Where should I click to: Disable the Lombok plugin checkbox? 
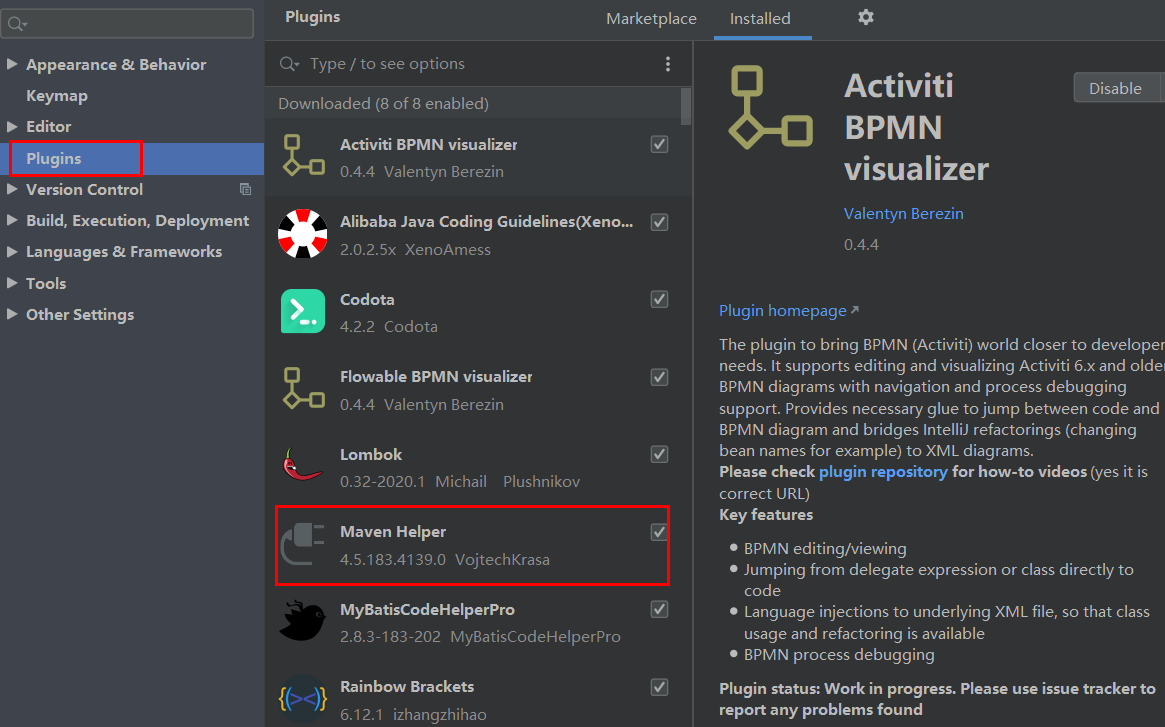pos(659,454)
